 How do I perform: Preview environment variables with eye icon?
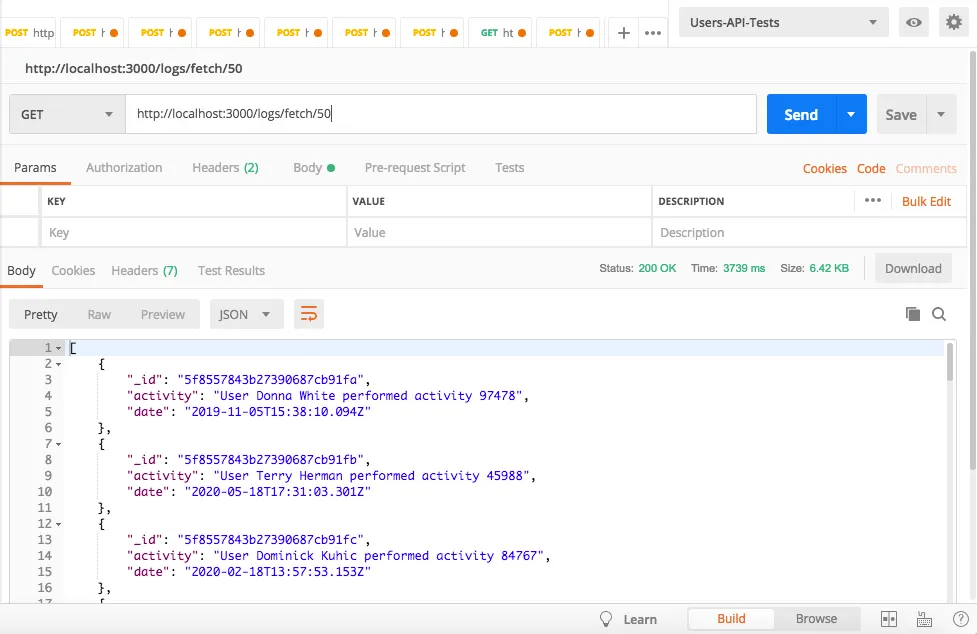pos(913,22)
